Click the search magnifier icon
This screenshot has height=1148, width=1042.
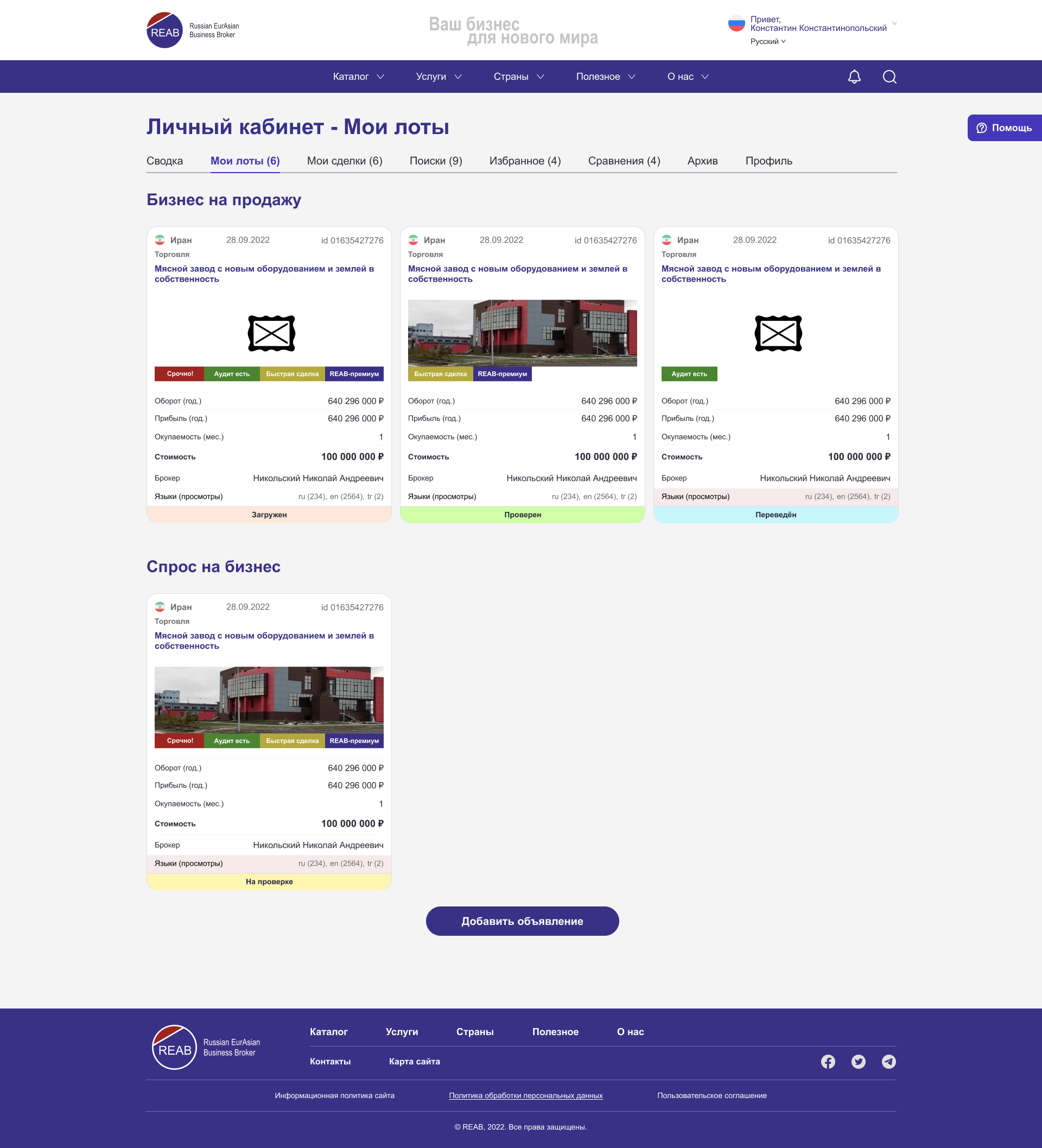pyautogui.click(x=889, y=77)
